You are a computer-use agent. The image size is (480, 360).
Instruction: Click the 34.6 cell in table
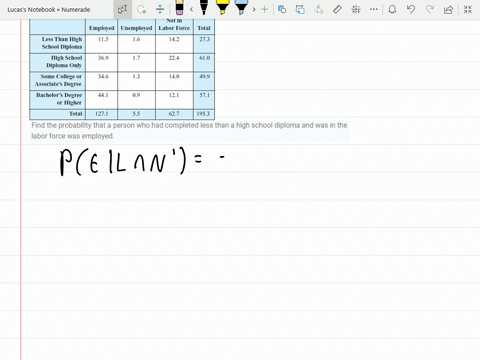[x=103, y=77]
